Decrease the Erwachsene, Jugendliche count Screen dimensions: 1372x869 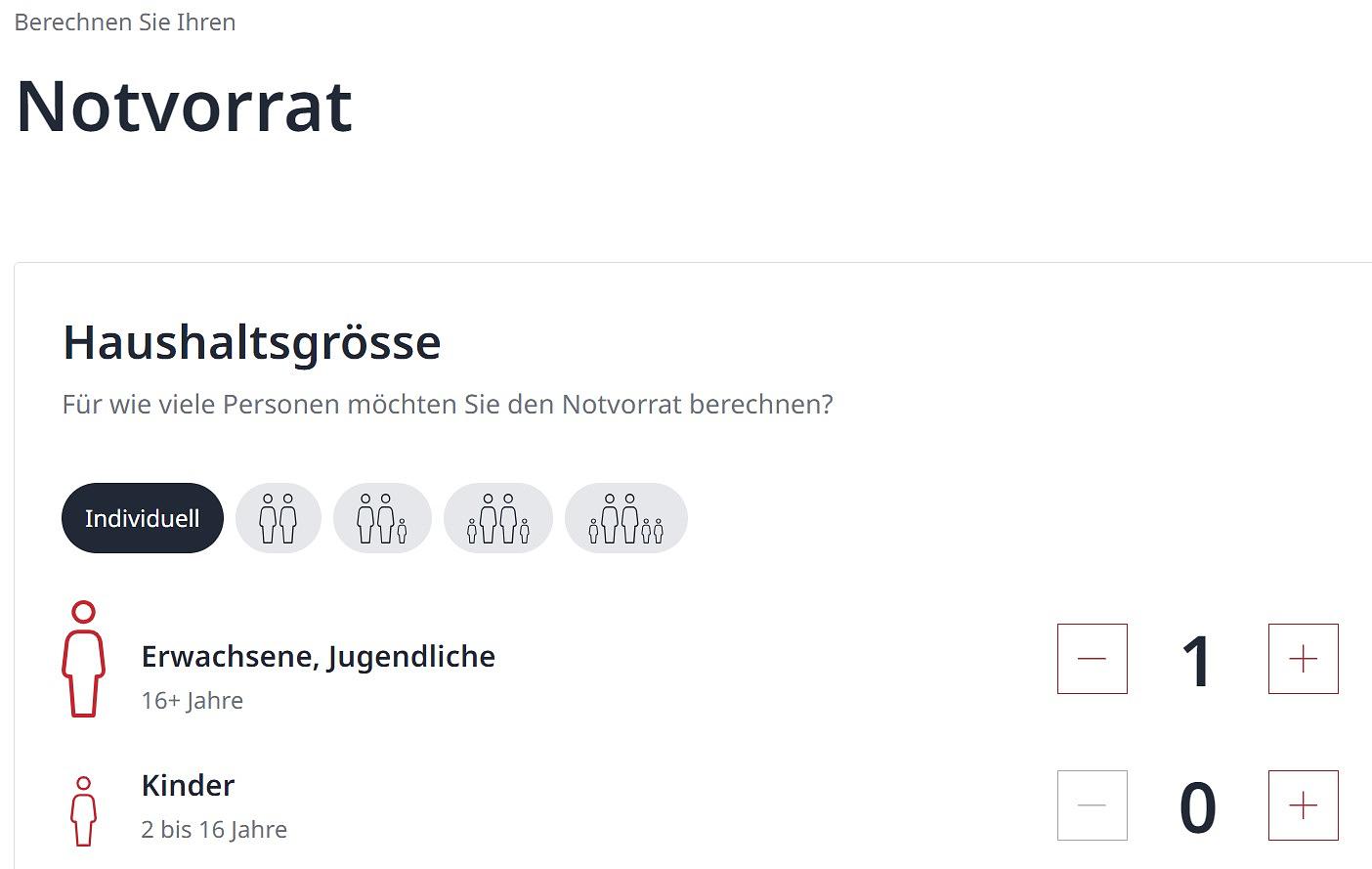pyautogui.click(x=1092, y=659)
